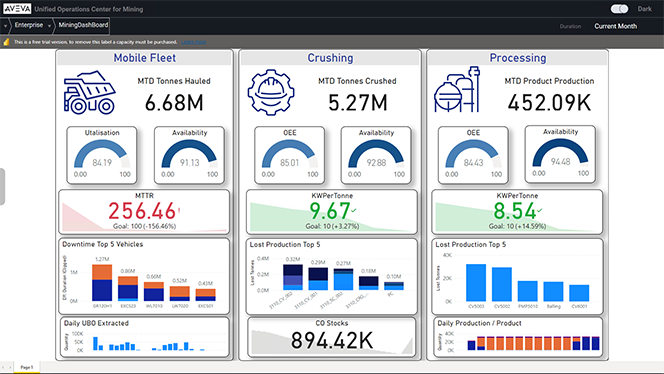664x374 pixels.
Task: Expand dropdown arrow after Enterprise
Action: click(x=49, y=26)
